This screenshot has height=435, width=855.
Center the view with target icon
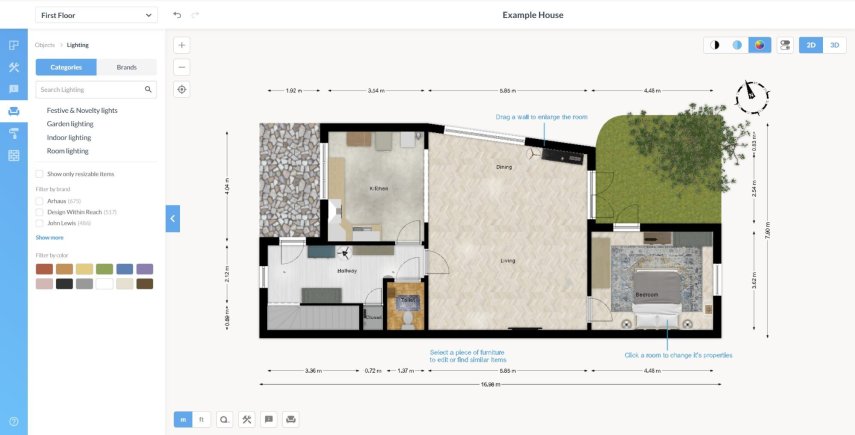tap(182, 89)
